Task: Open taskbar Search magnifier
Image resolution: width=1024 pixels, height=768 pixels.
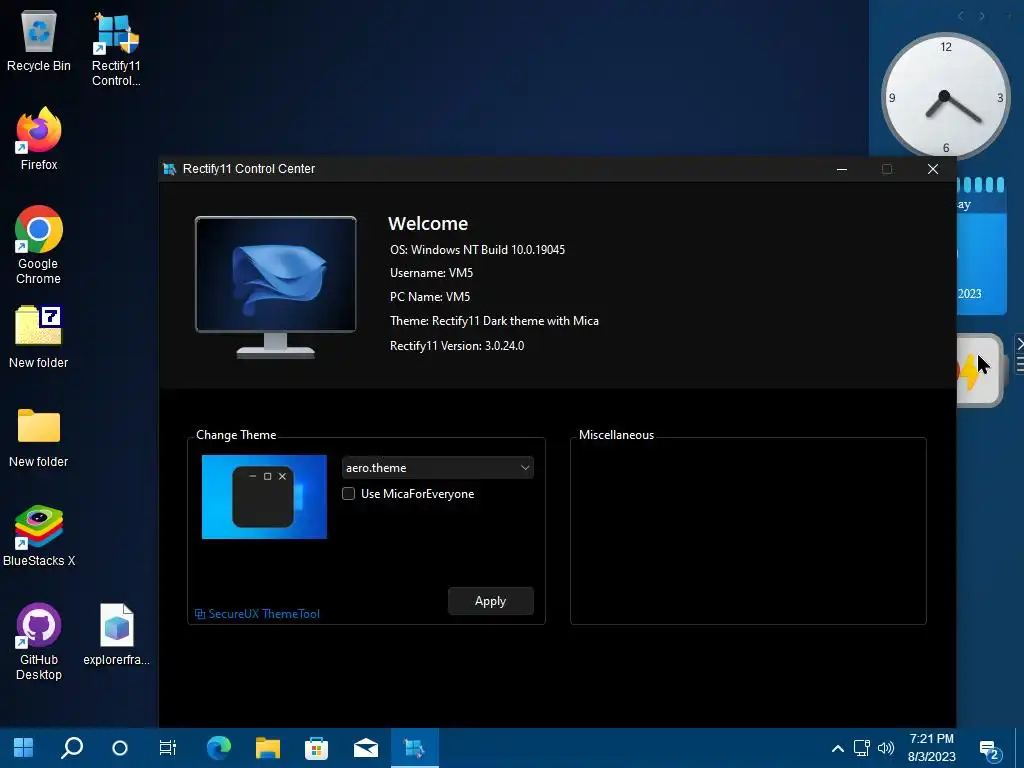Action: [72, 748]
